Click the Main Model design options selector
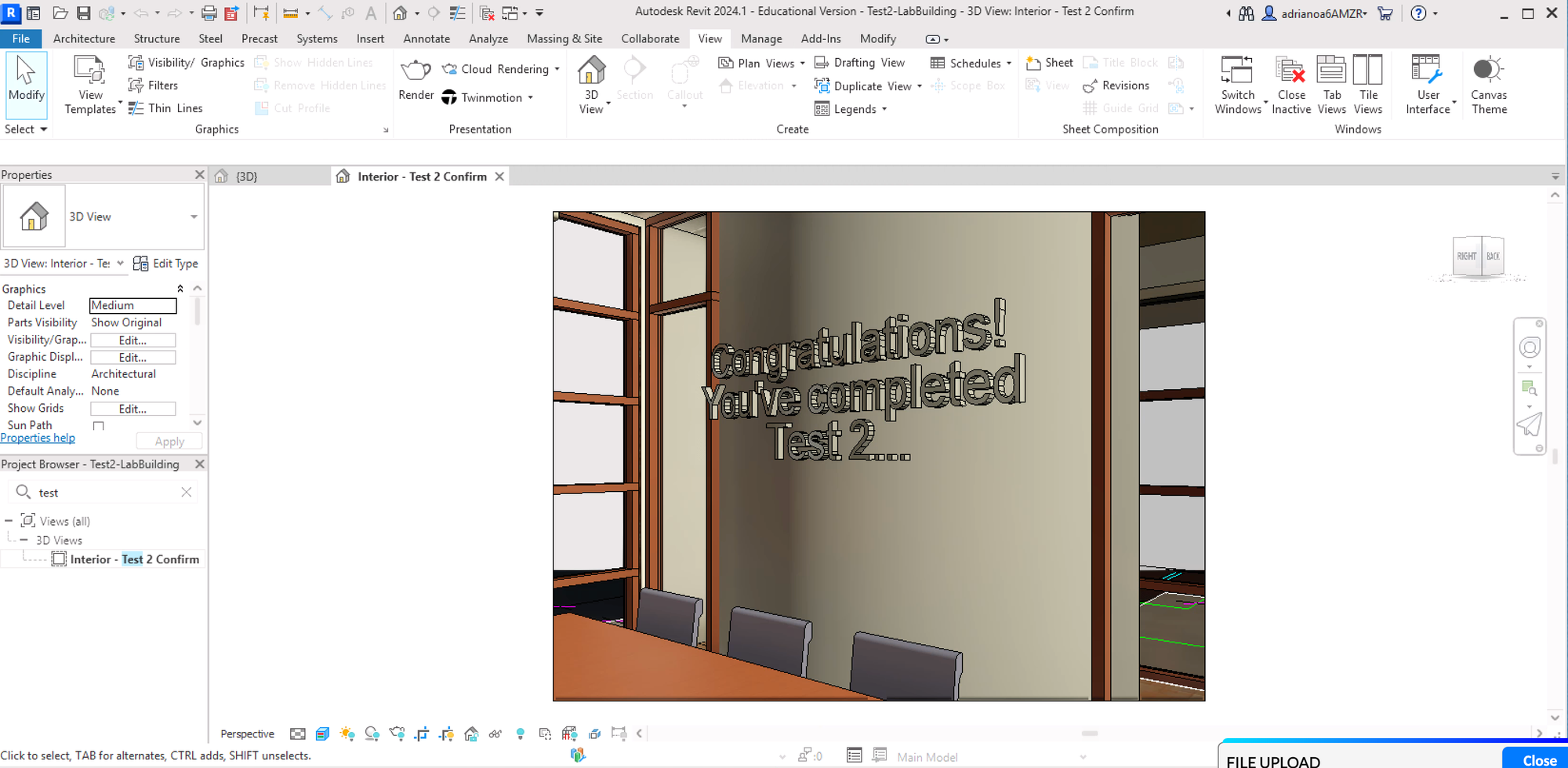1568x768 pixels. click(991, 757)
